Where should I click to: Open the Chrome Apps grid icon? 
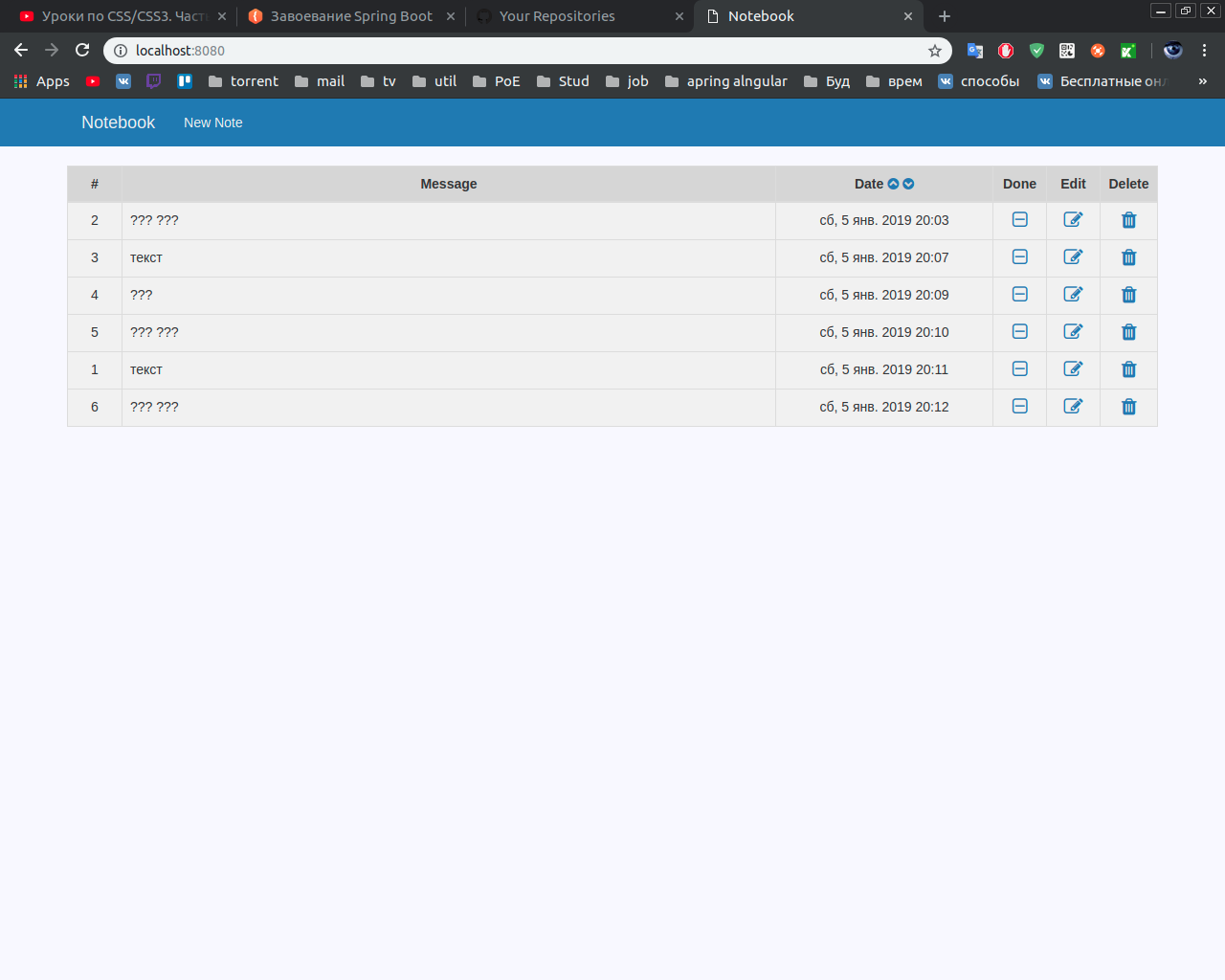[x=20, y=81]
